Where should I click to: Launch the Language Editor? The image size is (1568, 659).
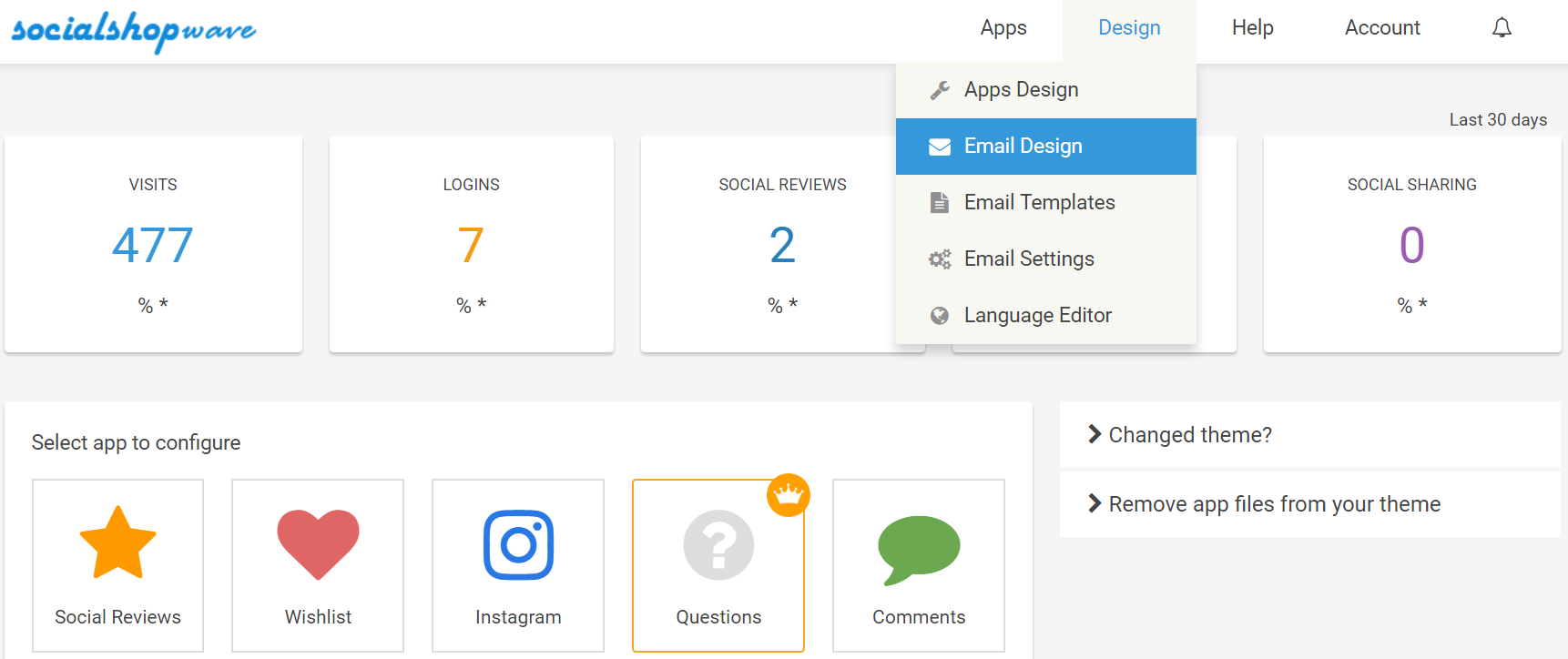[1037, 316]
